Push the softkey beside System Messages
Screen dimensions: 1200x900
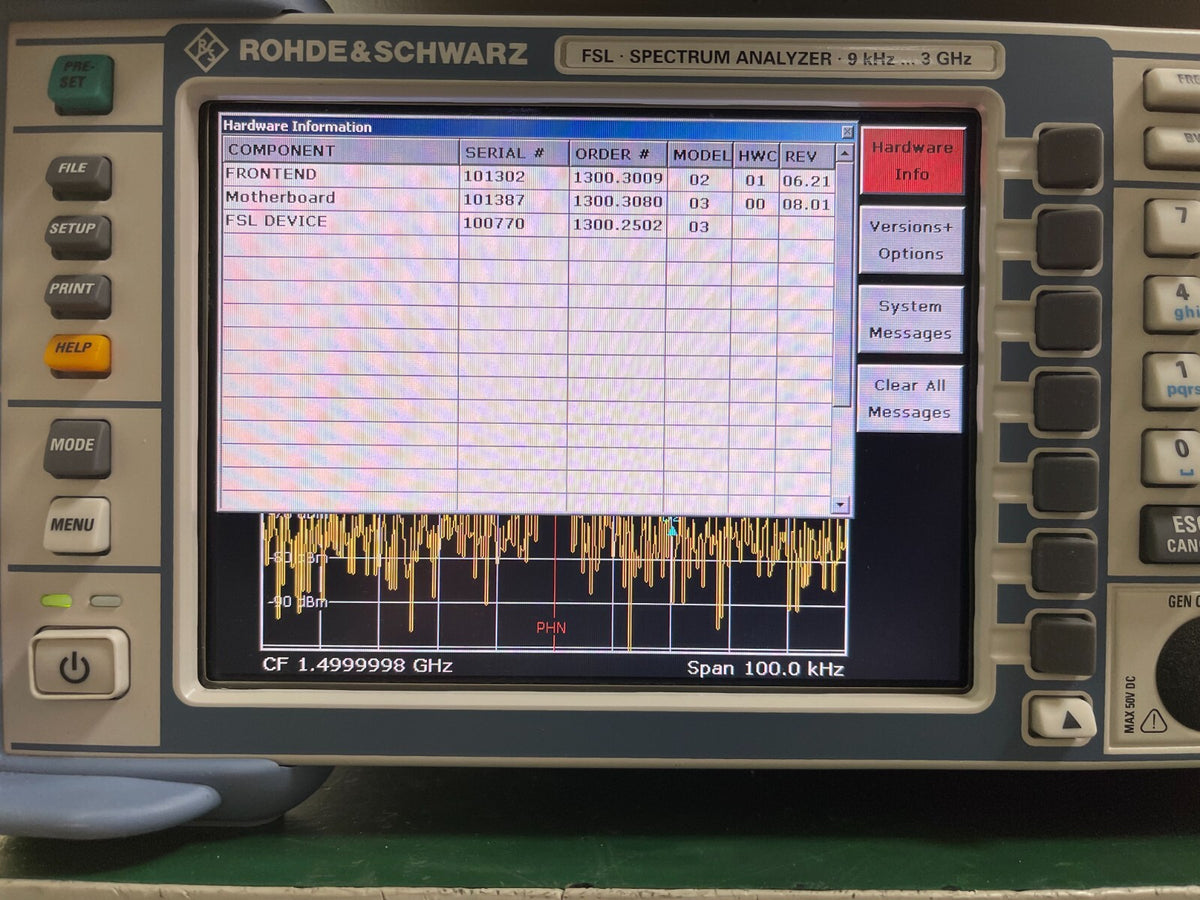click(x=1067, y=320)
